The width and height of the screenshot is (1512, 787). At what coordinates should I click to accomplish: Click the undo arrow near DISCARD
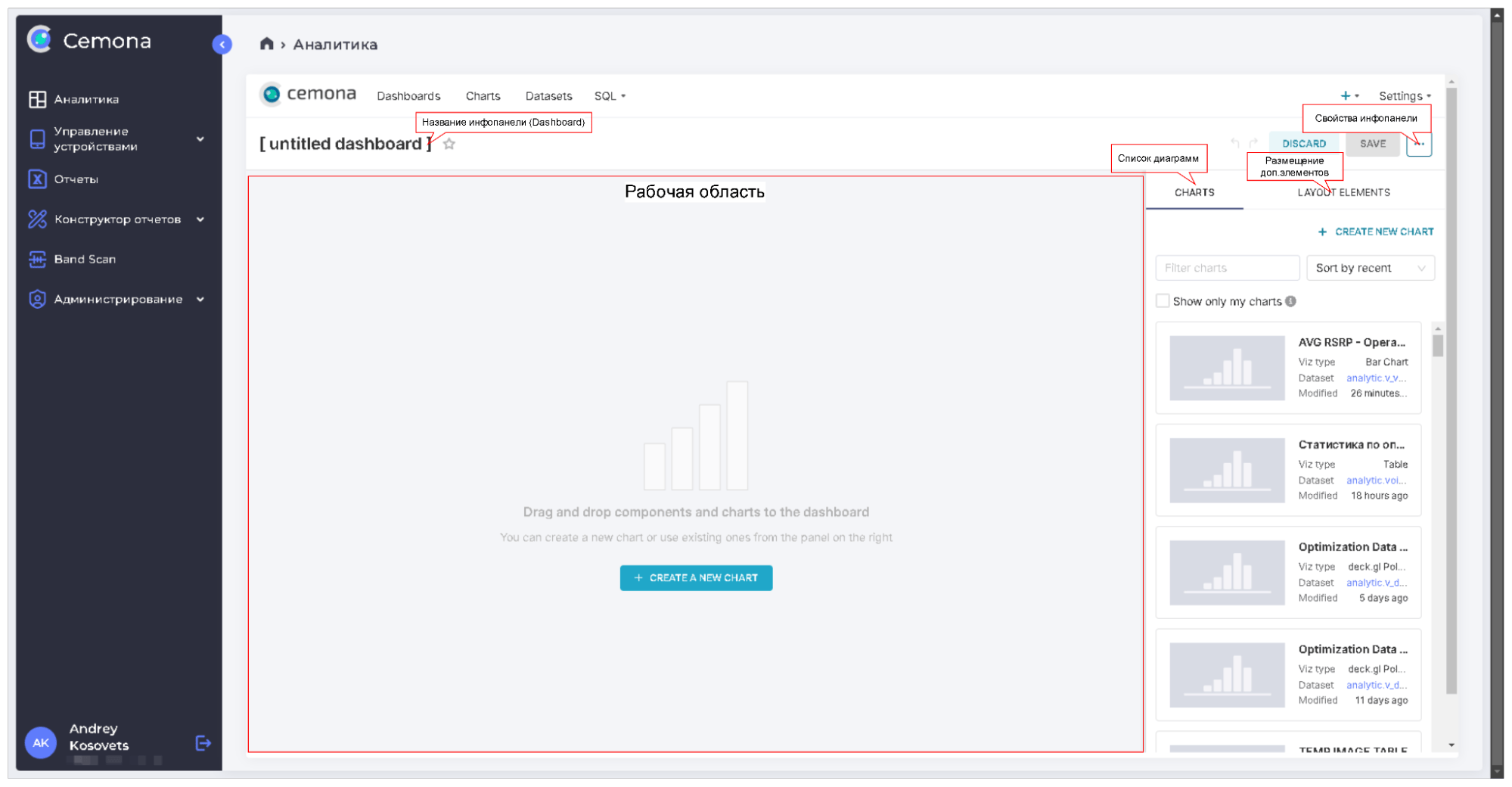(x=1234, y=143)
